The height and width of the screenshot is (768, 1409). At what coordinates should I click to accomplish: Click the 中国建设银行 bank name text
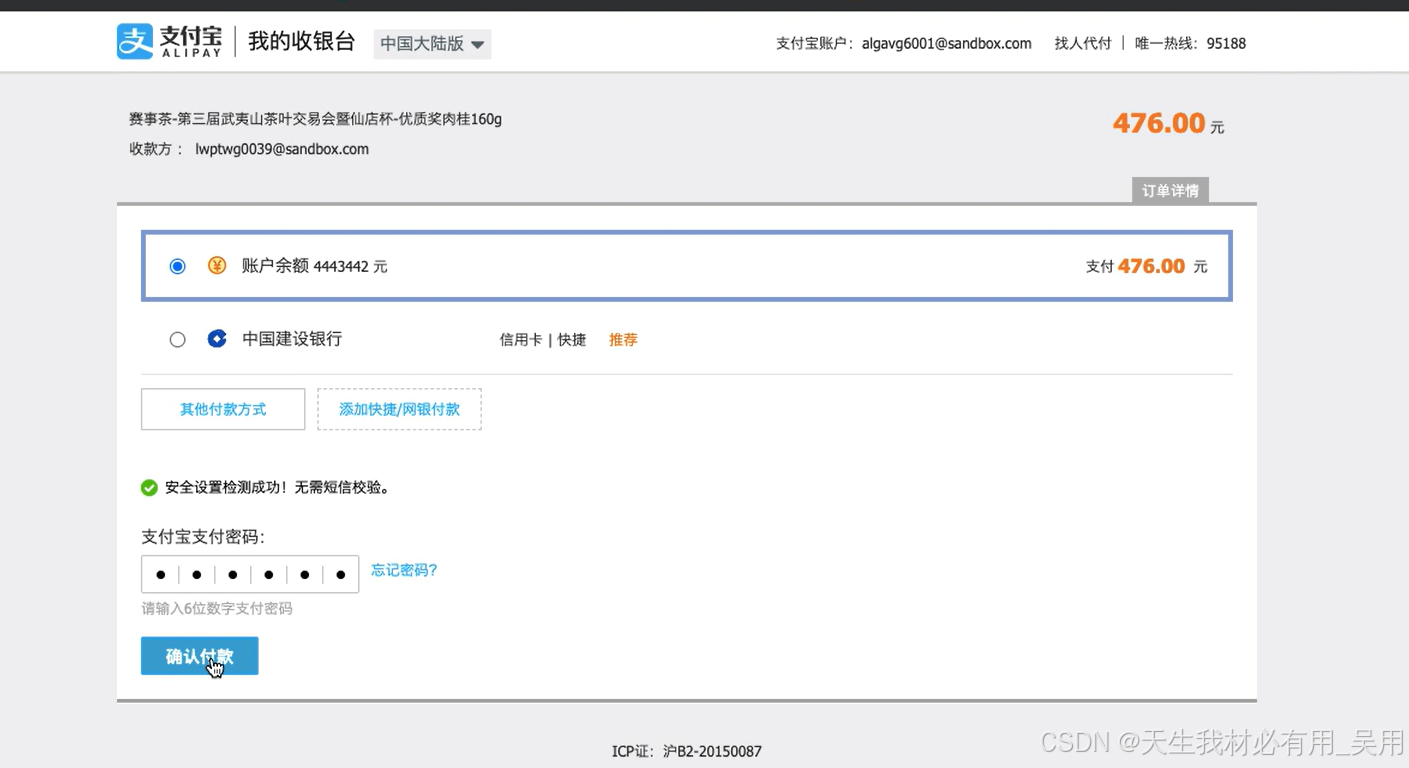click(292, 339)
